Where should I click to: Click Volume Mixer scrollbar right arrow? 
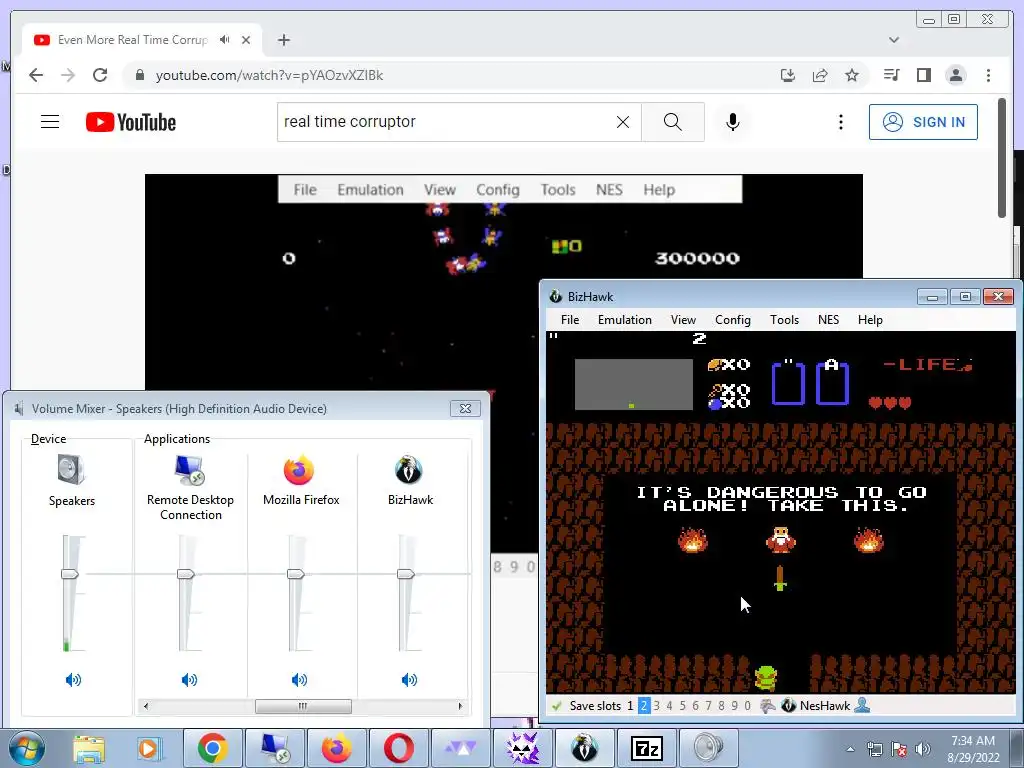(460, 706)
